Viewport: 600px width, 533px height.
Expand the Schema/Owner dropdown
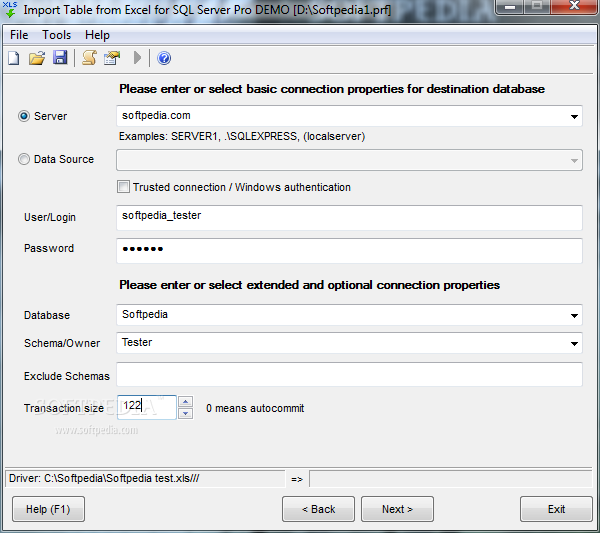coord(574,343)
